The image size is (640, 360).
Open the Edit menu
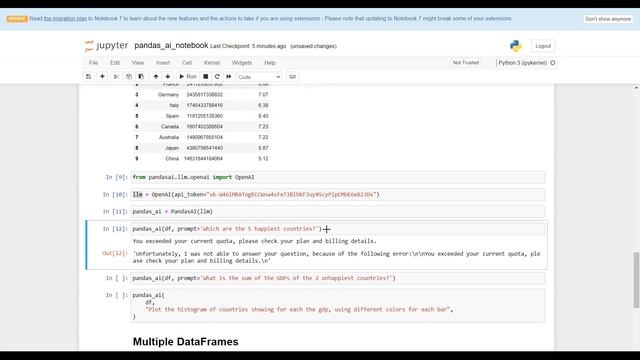(115, 63)
